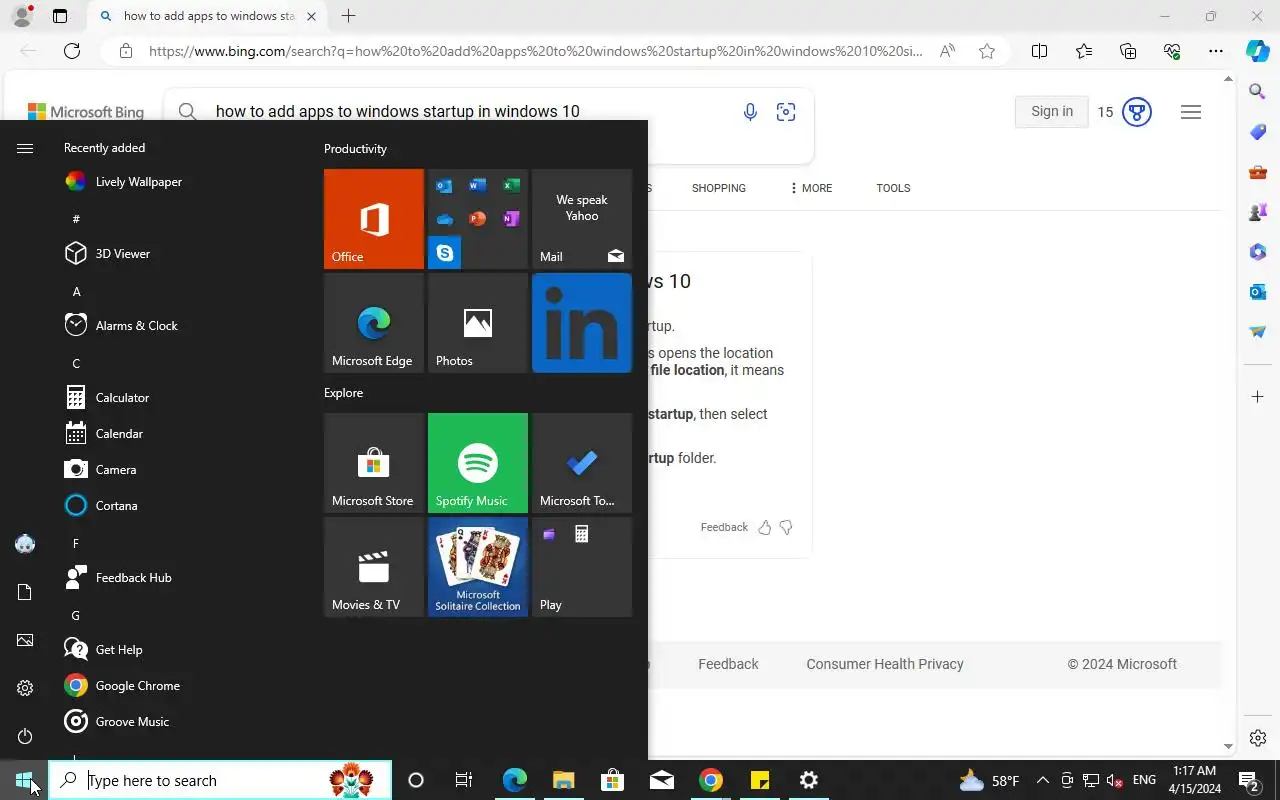Image resolution: width=1280 pixels, height=800 pixels.
Task: Open Cortana from app list
Action: coord(180,506)
